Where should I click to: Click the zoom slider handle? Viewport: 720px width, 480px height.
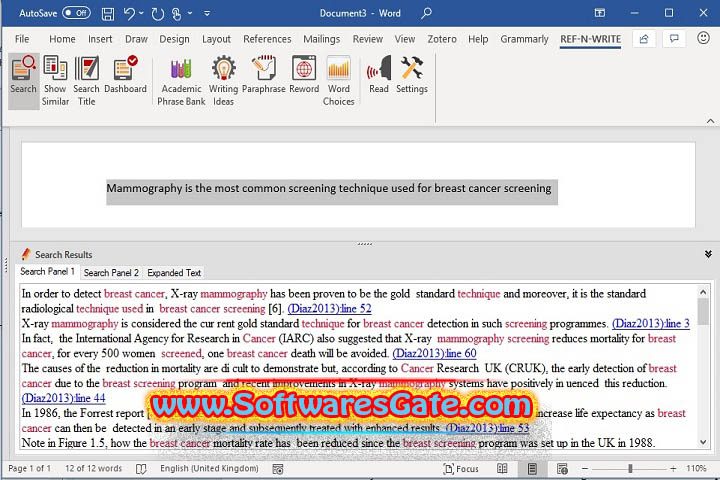tap(630, 469)
